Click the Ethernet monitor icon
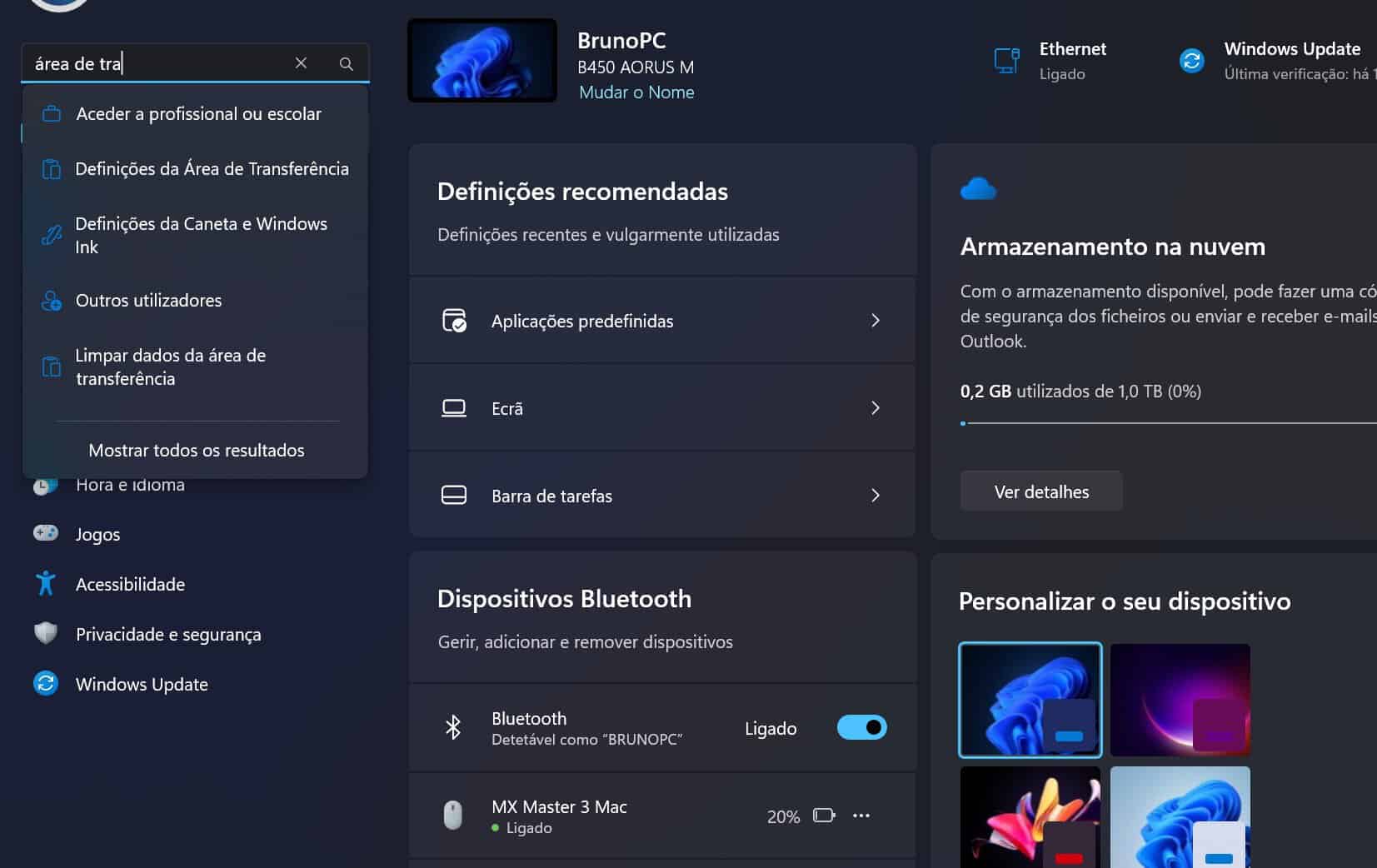The height and width of the screenshot is (868, 1377). pos(1007,61)
